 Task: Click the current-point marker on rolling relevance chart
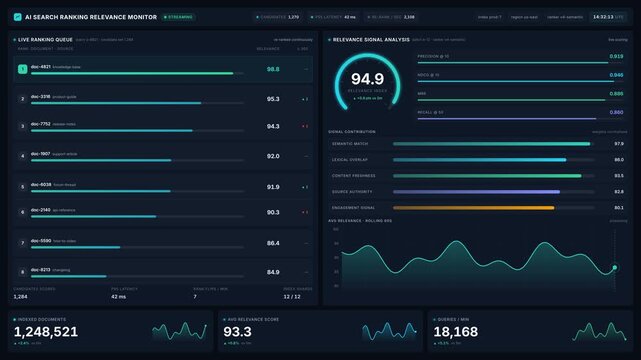click(x=614, y=268)
